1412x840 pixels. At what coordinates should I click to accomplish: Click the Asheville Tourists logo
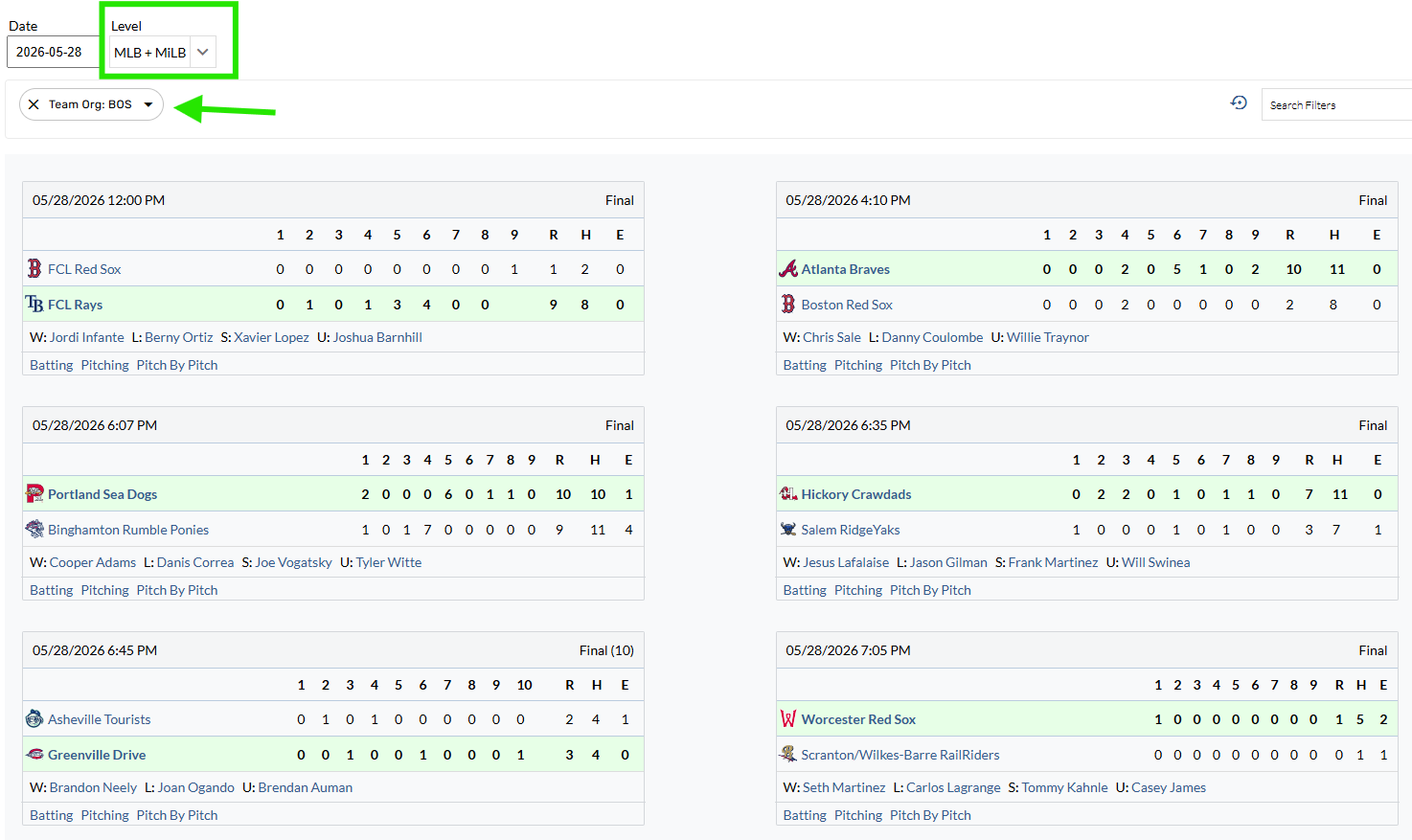click(34, 718)
